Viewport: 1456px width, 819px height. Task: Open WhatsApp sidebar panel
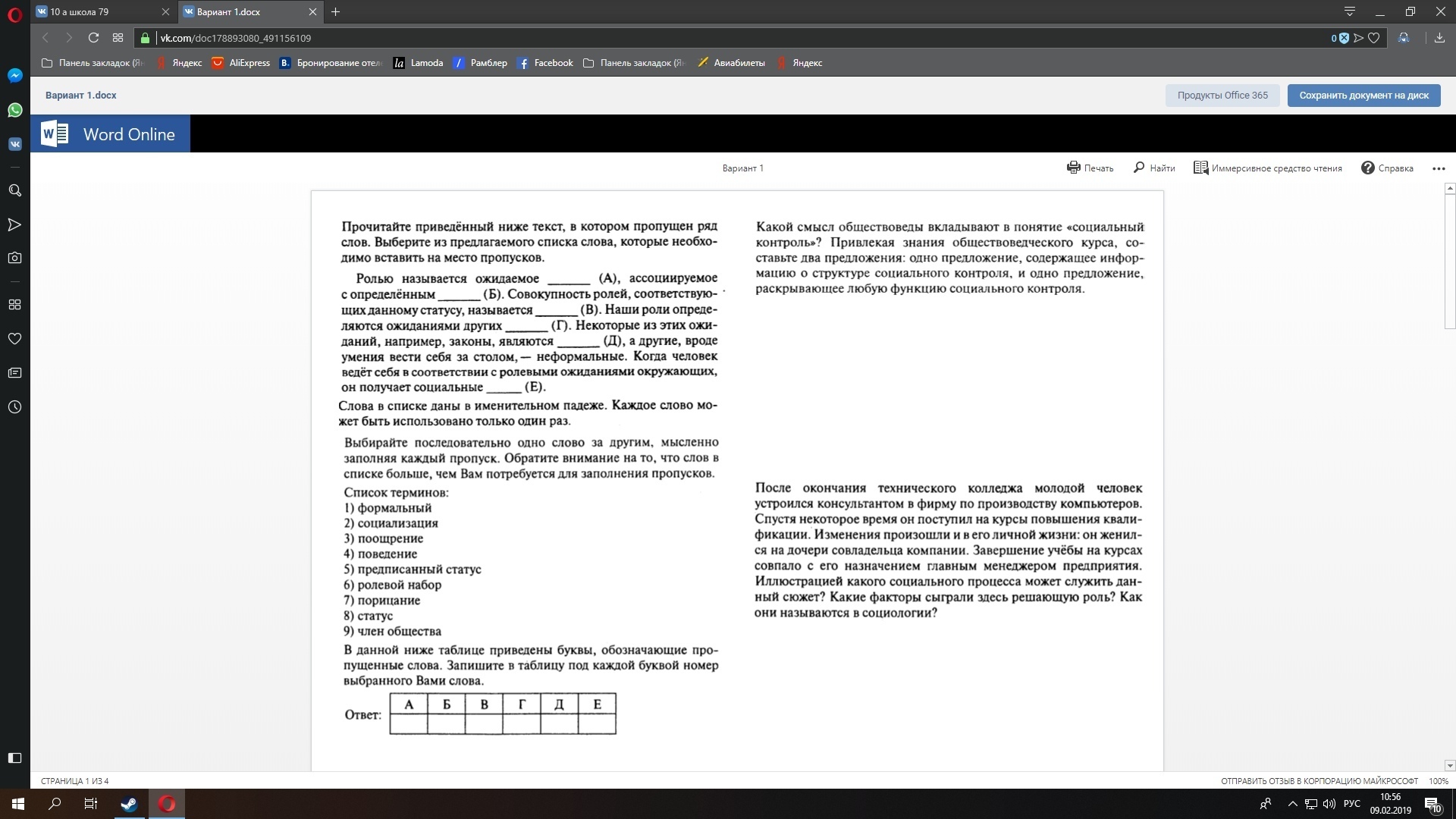point(14,110)
